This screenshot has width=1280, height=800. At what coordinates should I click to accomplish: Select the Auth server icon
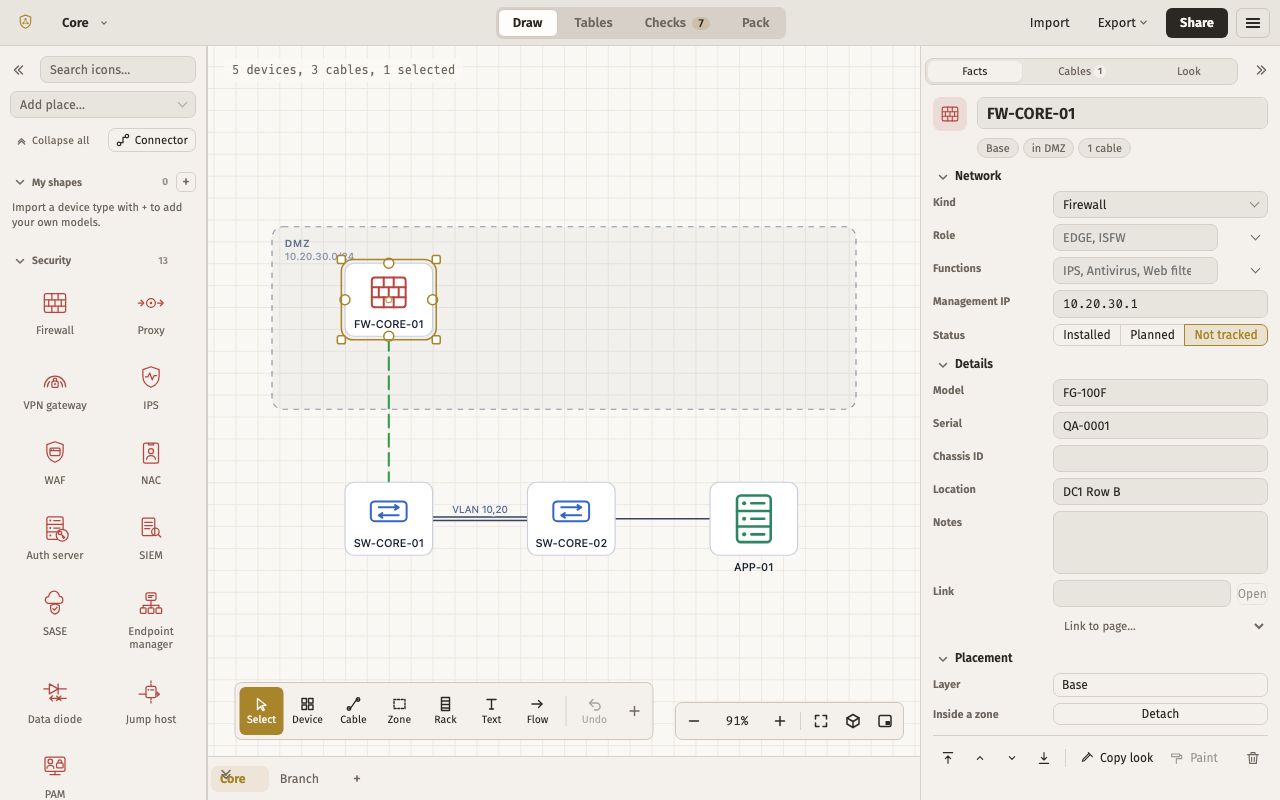click(x=55, y=538)
